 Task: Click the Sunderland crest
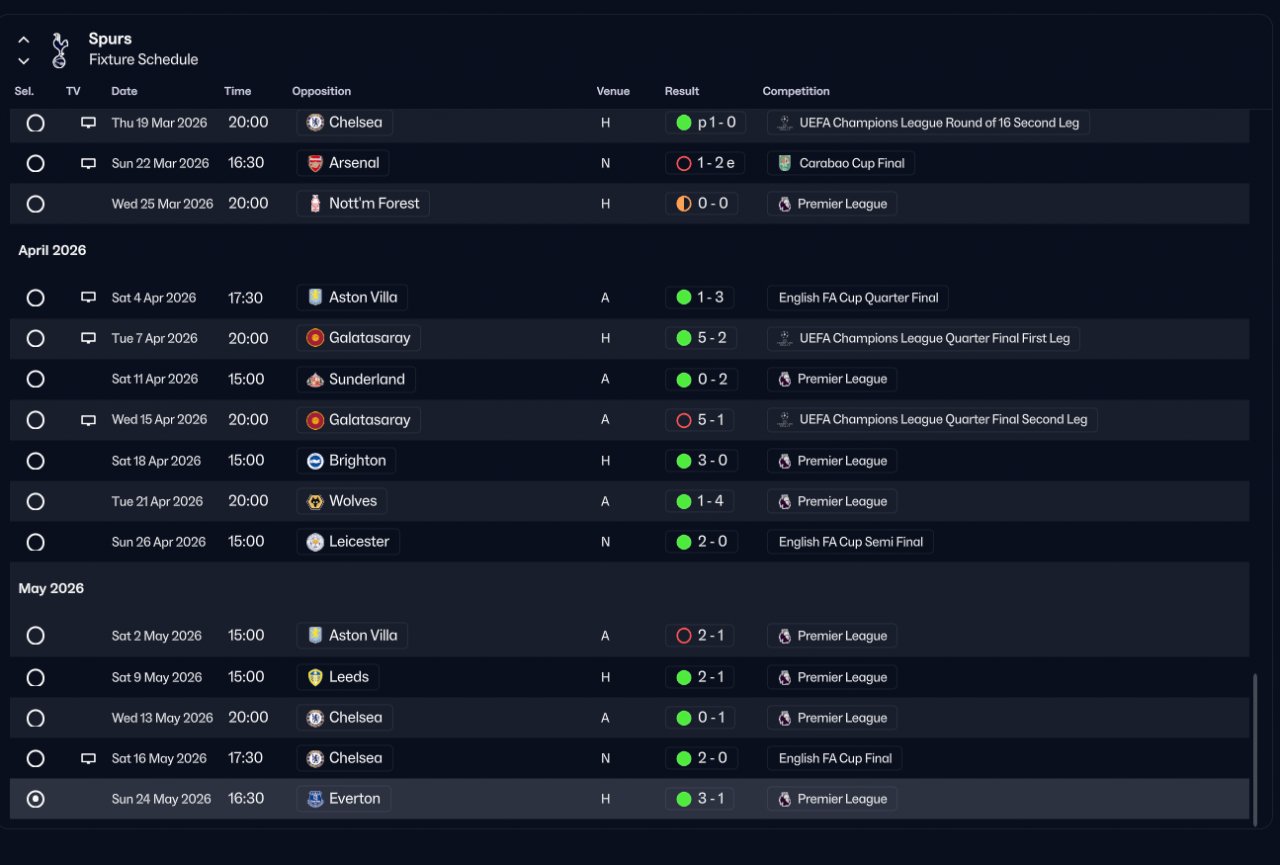(315, 379)
